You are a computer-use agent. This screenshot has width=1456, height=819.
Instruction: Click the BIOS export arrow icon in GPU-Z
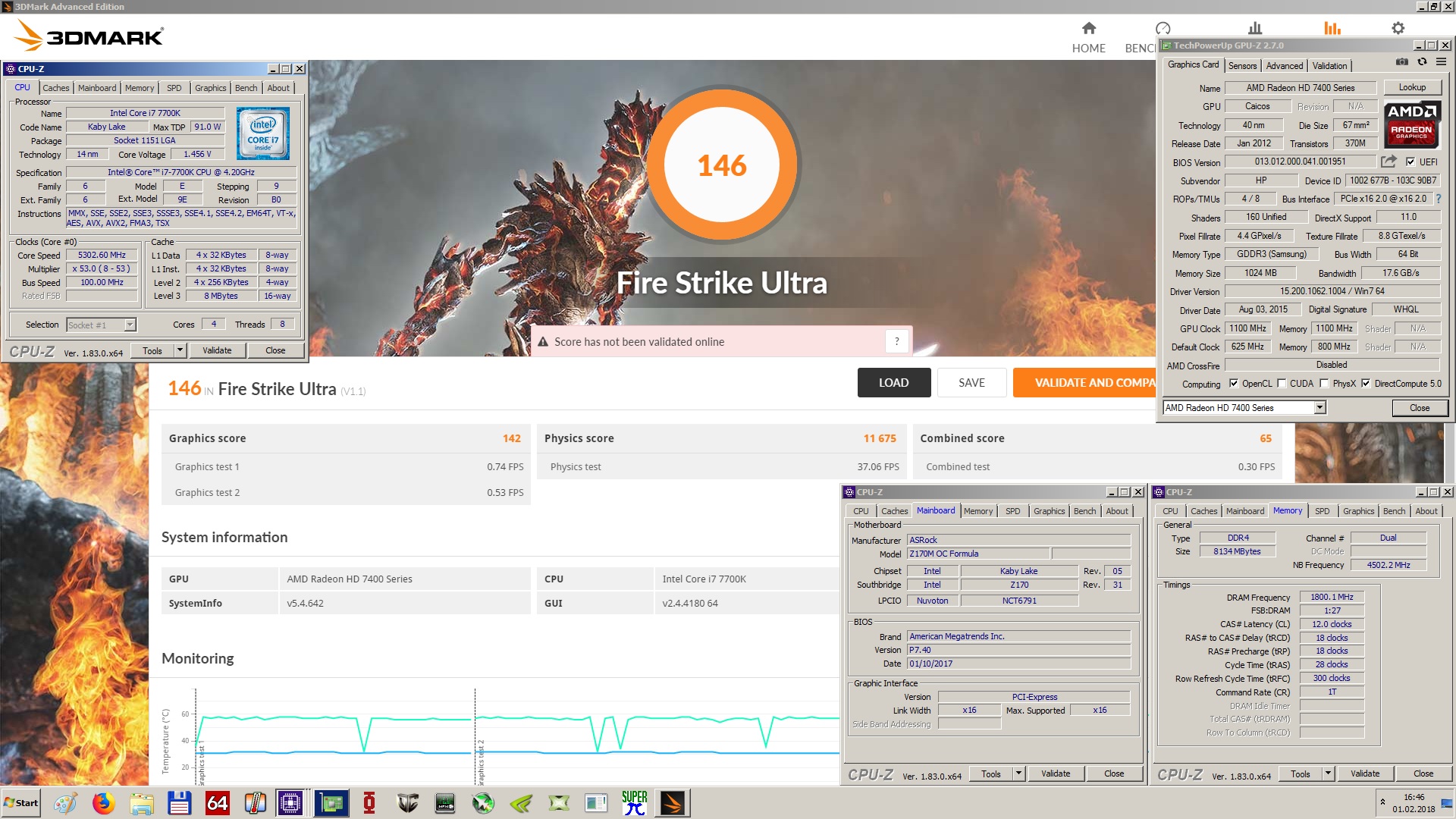(1389, 162)
